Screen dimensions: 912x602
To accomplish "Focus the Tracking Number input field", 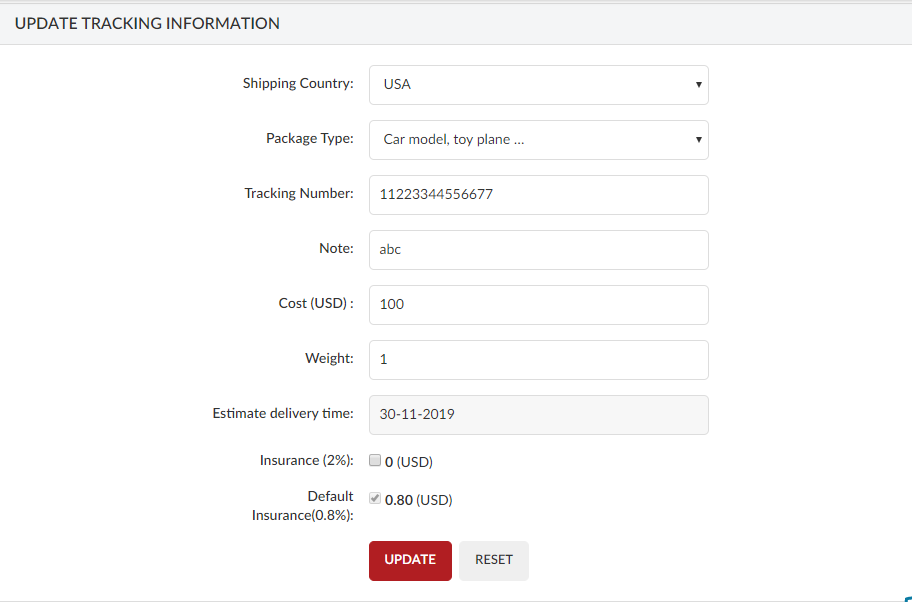I will pos(539,195).
